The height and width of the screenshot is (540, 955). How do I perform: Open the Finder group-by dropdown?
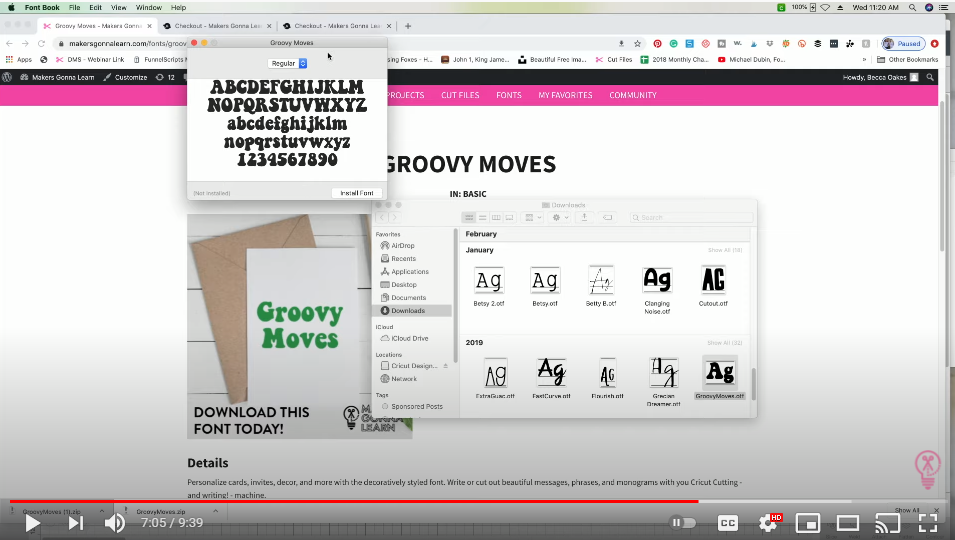click(533, 217)
